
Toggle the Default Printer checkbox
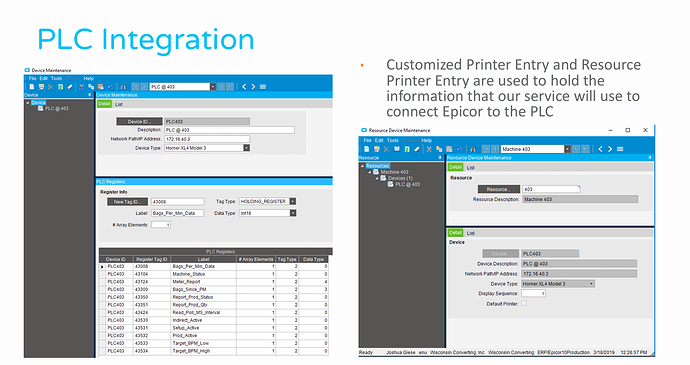coord(524,303)
